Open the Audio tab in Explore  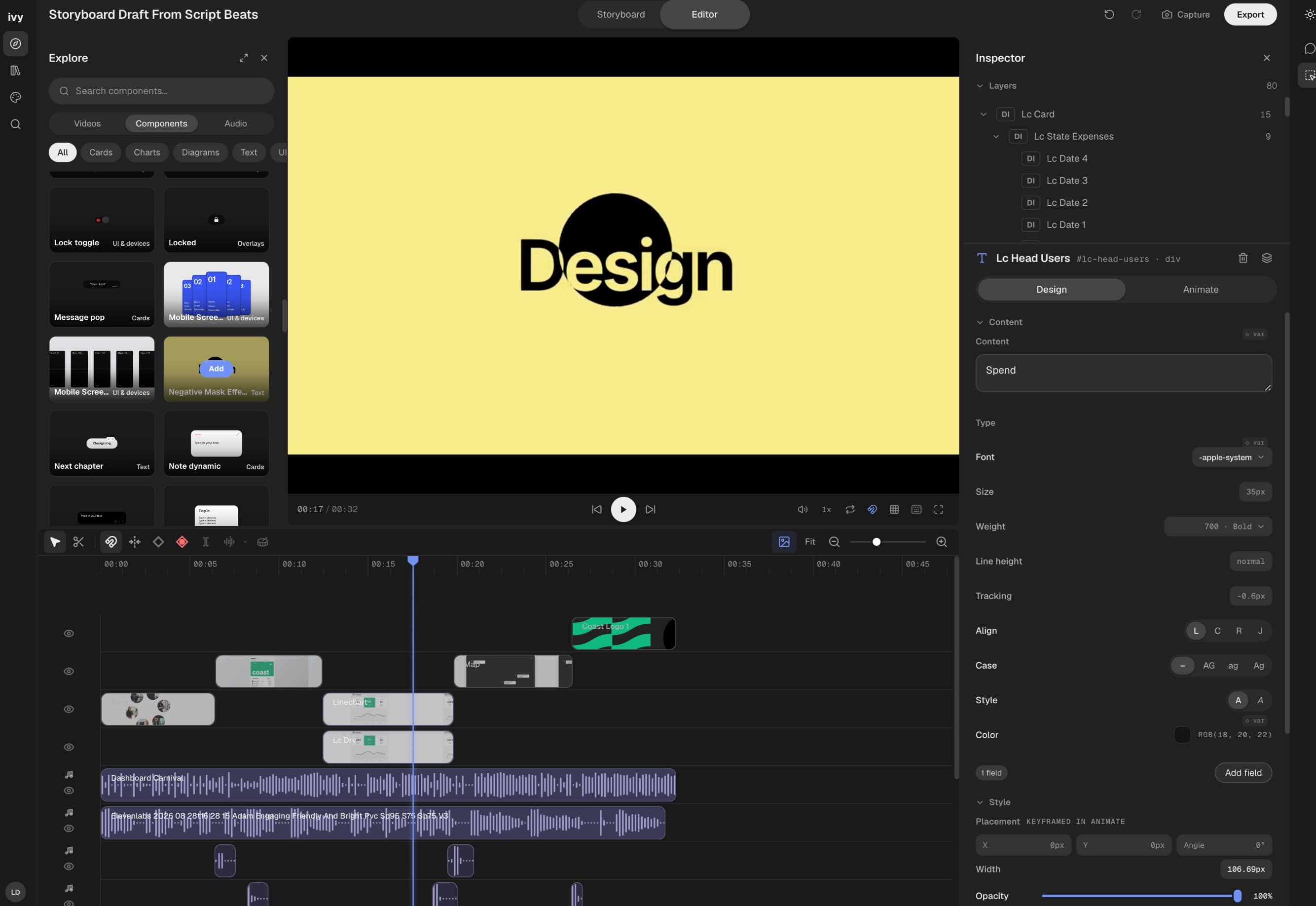[x=235, y=123]
